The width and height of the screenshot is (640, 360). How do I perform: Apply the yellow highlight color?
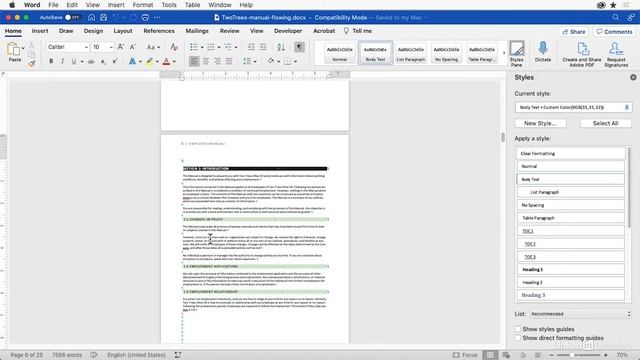(149, 61)
